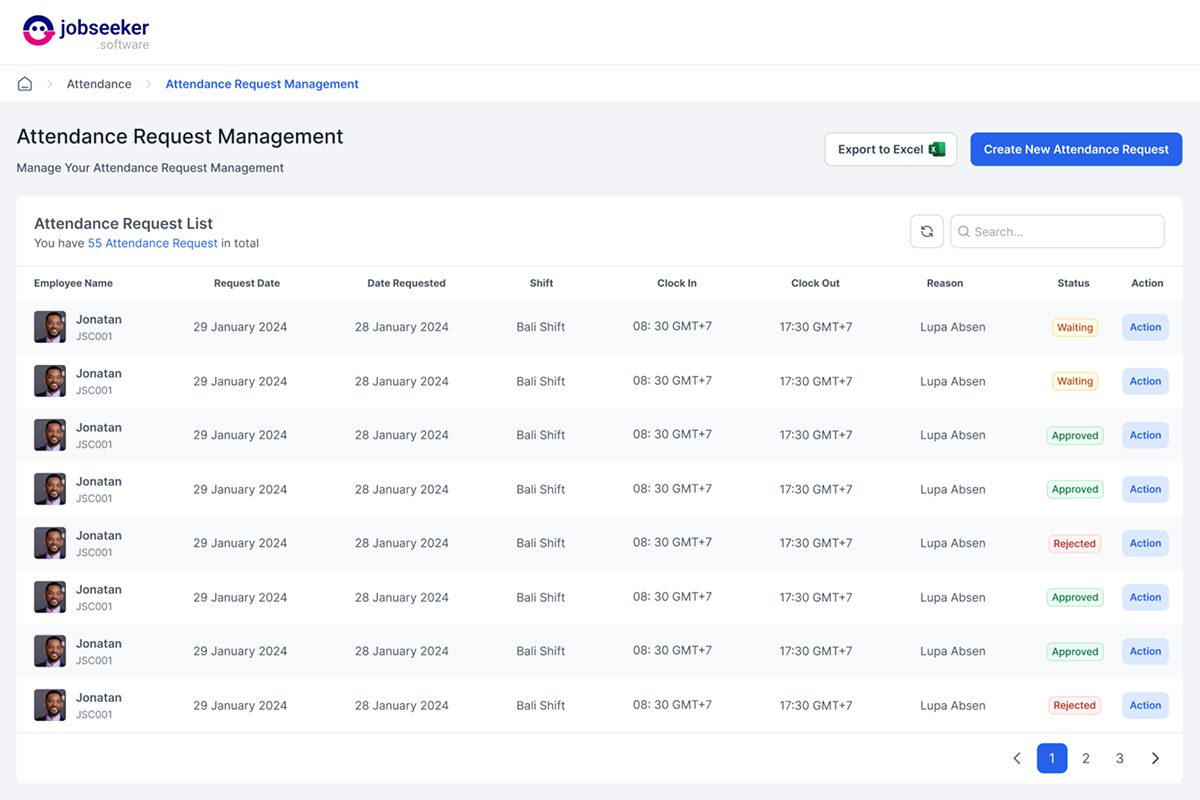Viewport: 1200px width, 800px height.
Task: Click the Export to Excel label
Action: point(881,149)
